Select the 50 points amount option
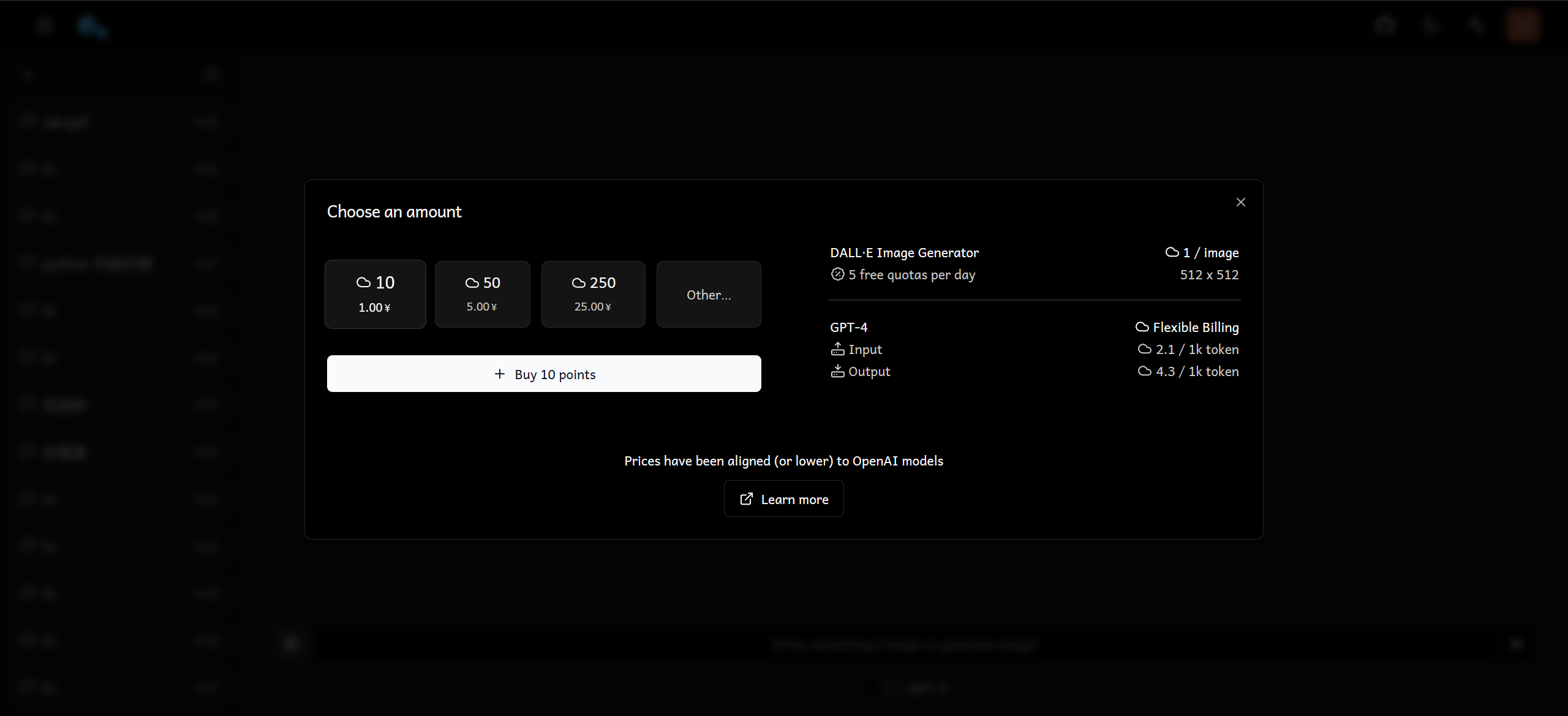This screenshot has width=1568, height=716. click(483, 294)
